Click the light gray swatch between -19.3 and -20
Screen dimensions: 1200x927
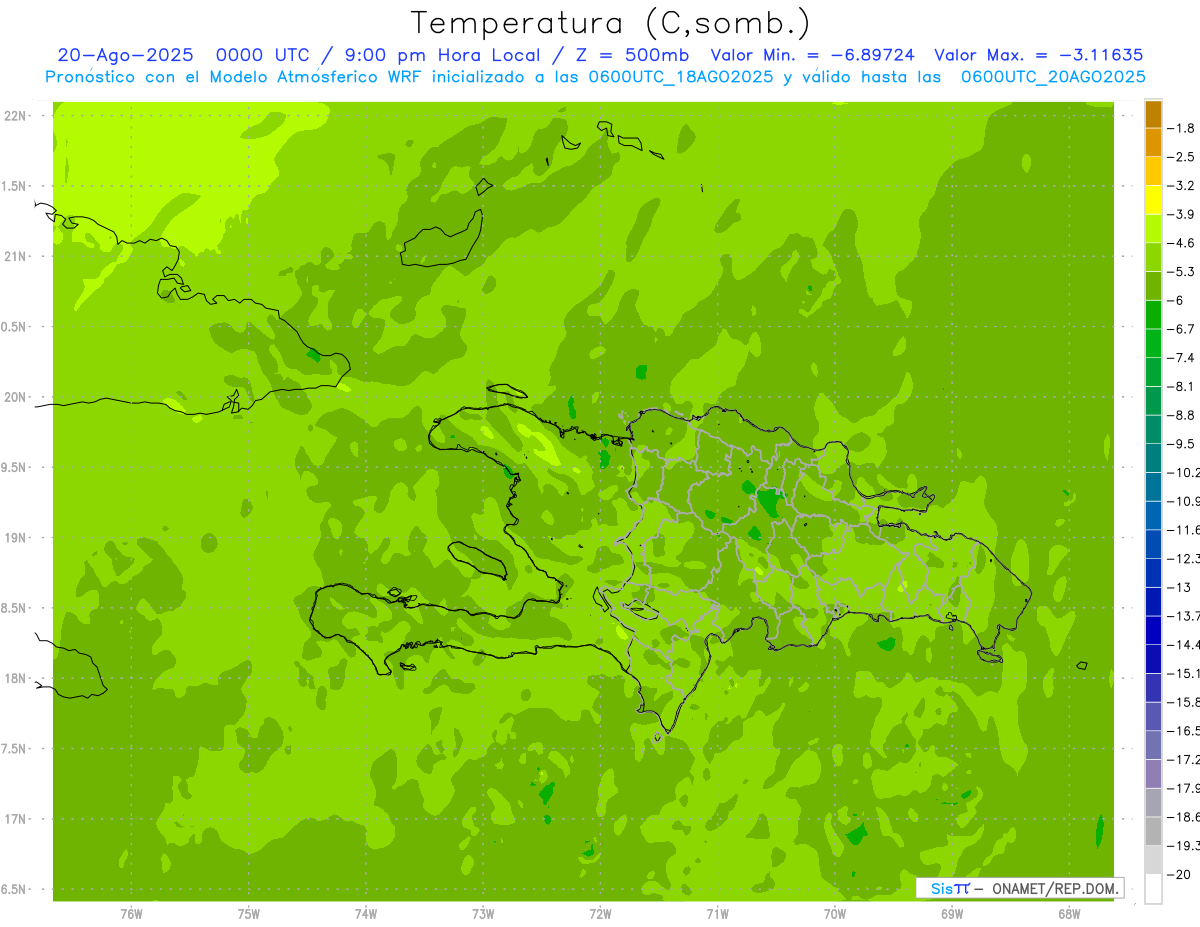click(1153, 860)
